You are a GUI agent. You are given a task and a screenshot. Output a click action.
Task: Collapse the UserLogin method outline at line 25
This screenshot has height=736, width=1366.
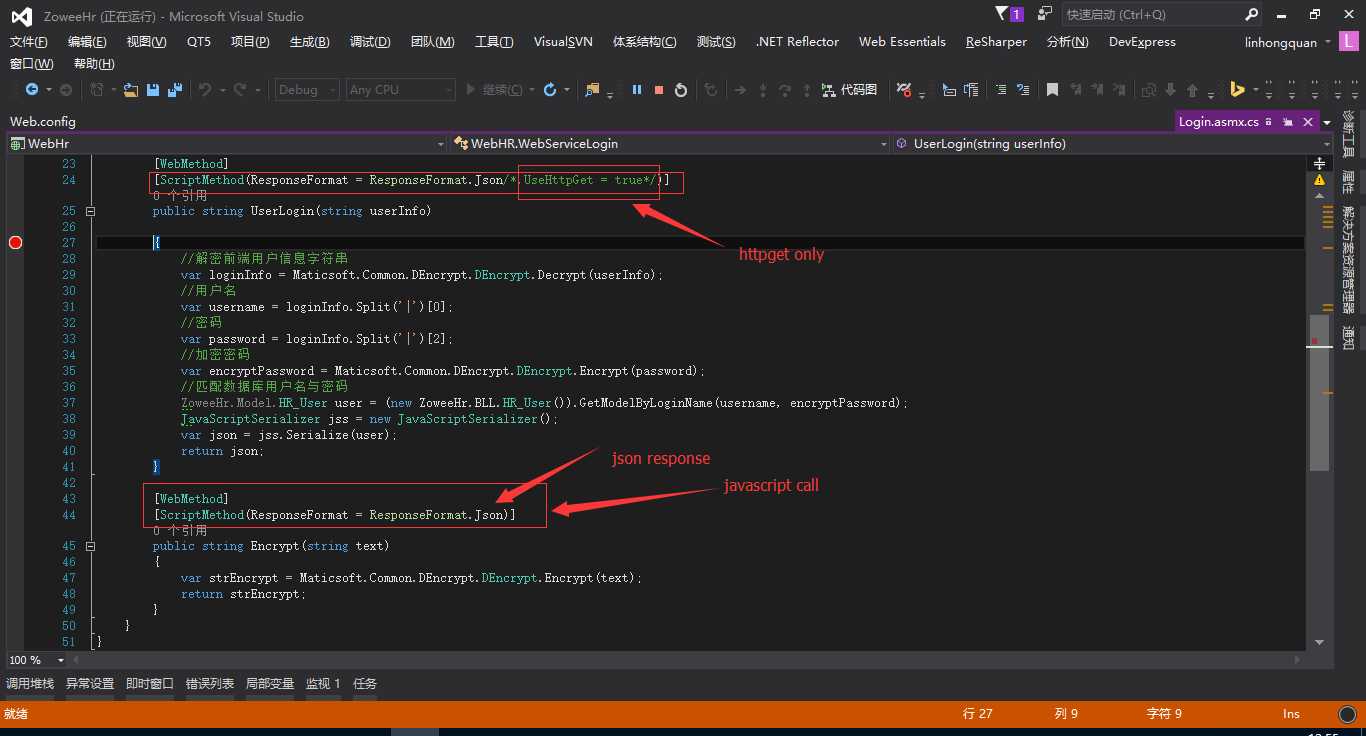tap(90, 211)
